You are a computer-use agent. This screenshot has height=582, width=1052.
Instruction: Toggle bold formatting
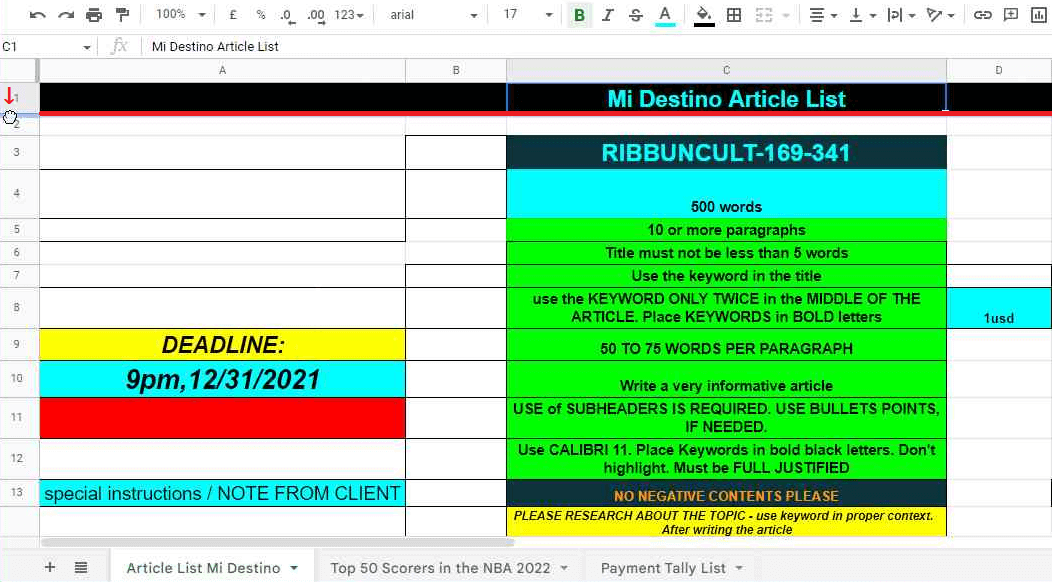click(x=578, y=15)
